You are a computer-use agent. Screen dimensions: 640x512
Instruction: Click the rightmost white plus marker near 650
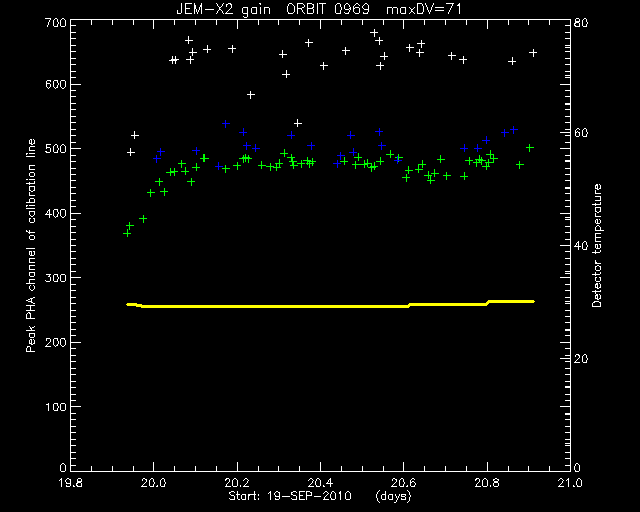pyautogui.click(x=533, y=53)
